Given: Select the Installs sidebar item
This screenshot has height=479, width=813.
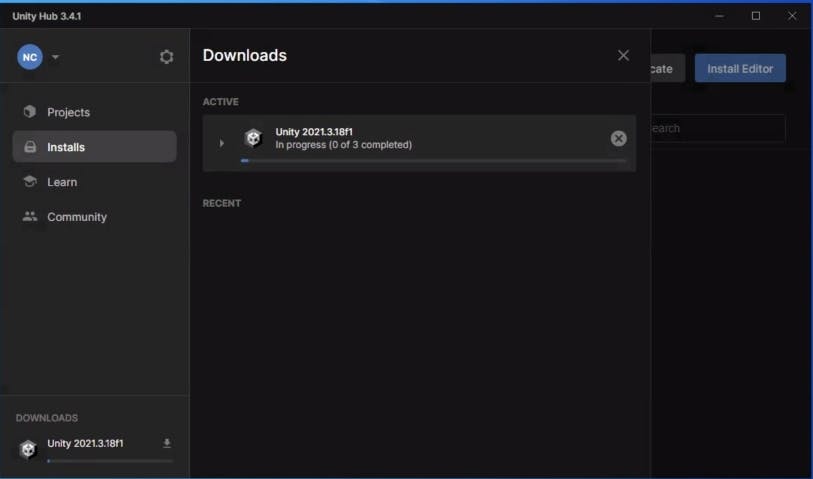Looking at the screenshot, I should point(94,147).
